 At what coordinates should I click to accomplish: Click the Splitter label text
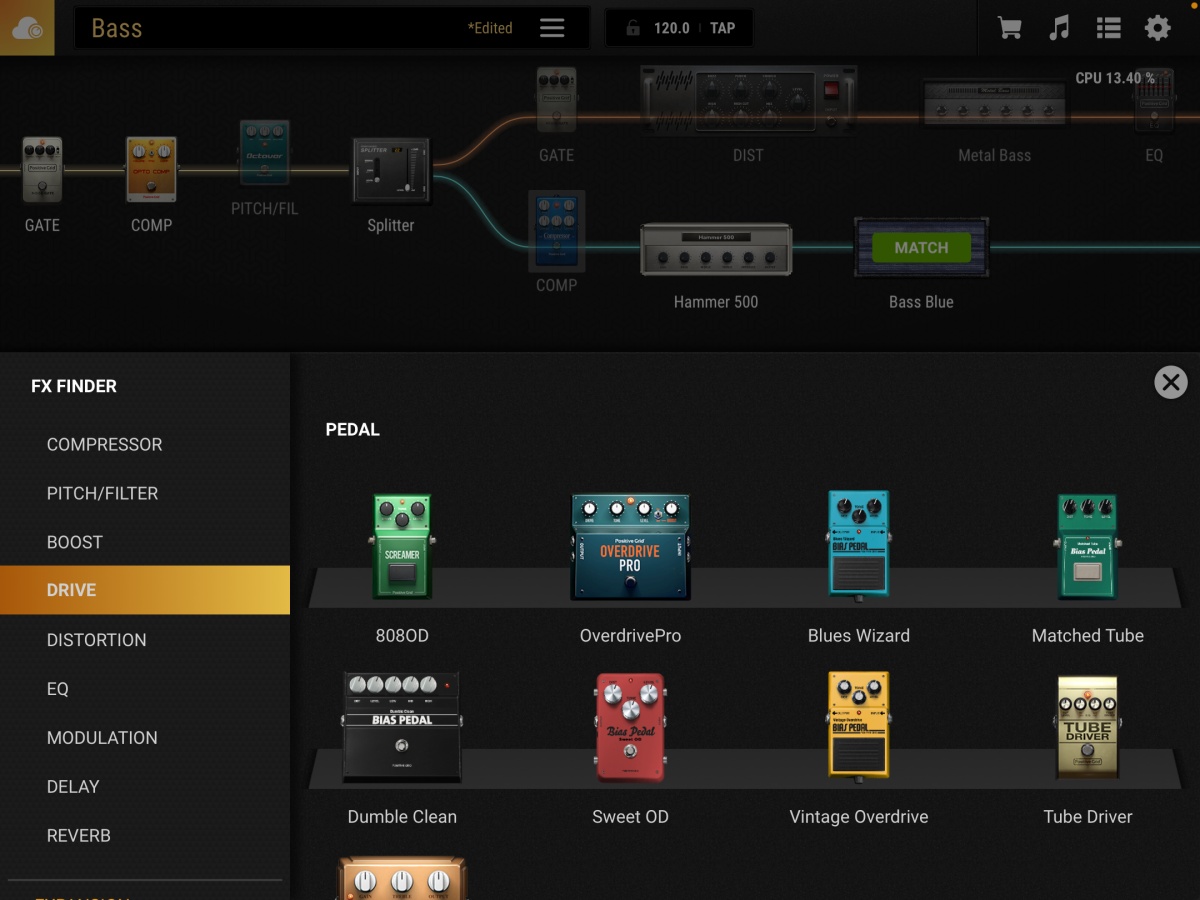(391, 225)
